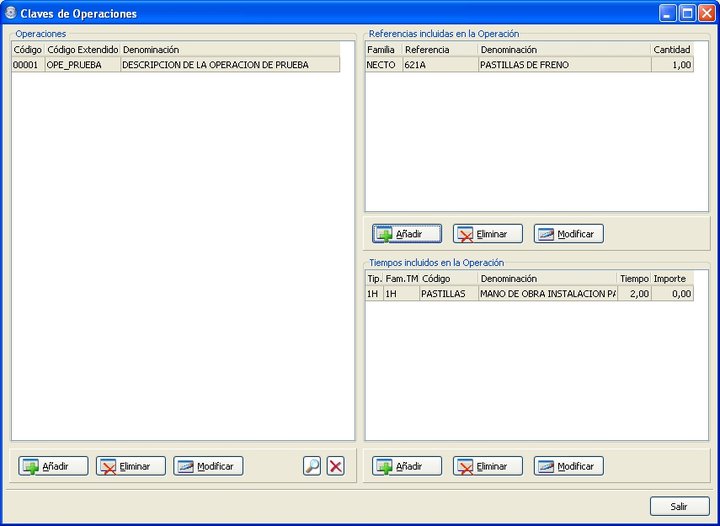720x526 pixels.
Task: Add a new operation with Añadir
Action: point(53,466)
